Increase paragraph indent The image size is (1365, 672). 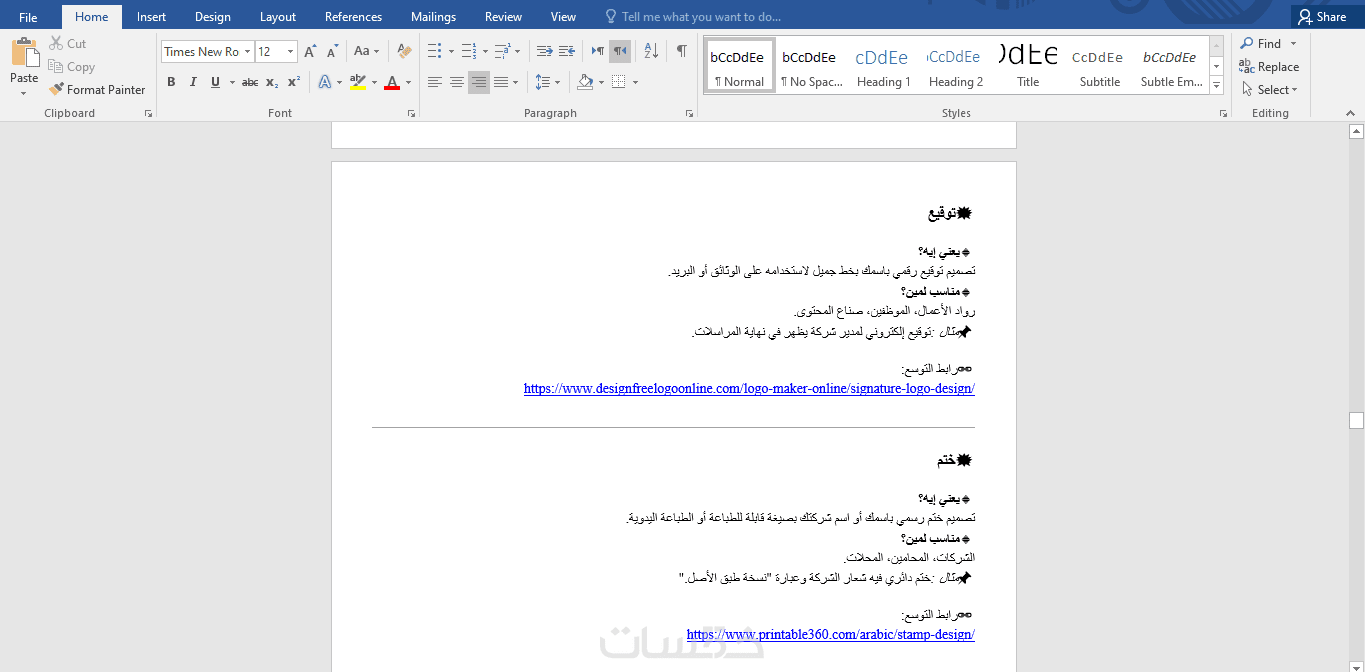click(x=567, y=51)
